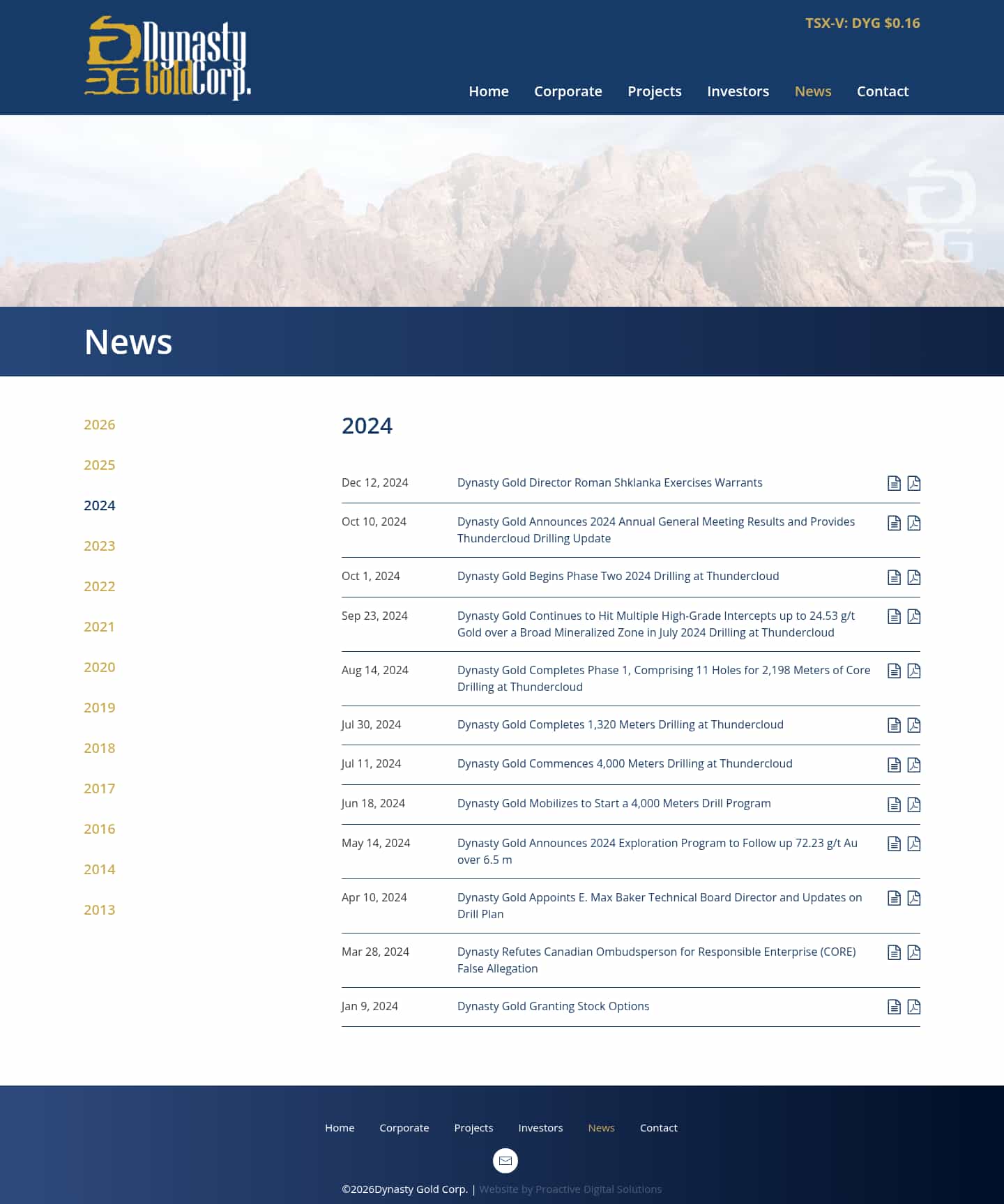Open Completes Phase 1, Comprising 11 Holes article
This screenshot has height=1204, width=1004.
(x=664, y=678)
